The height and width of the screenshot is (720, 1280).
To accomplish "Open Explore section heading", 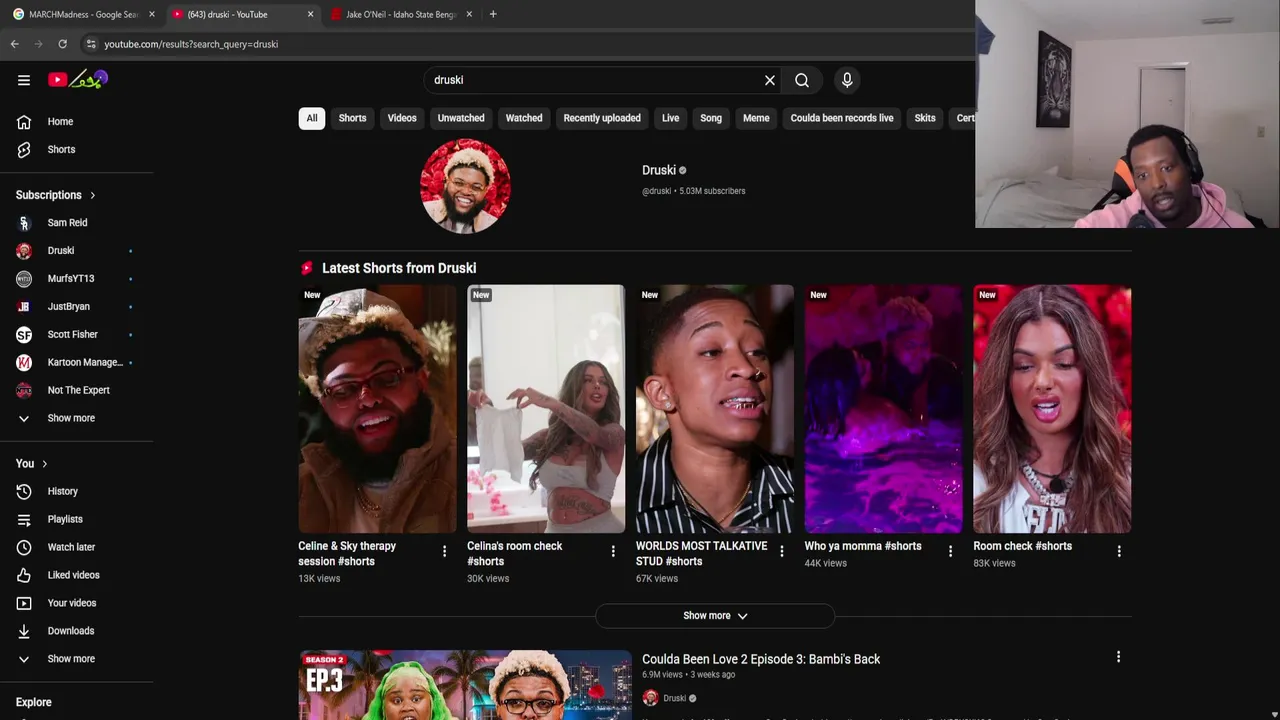I will click(x=34, y=702).
